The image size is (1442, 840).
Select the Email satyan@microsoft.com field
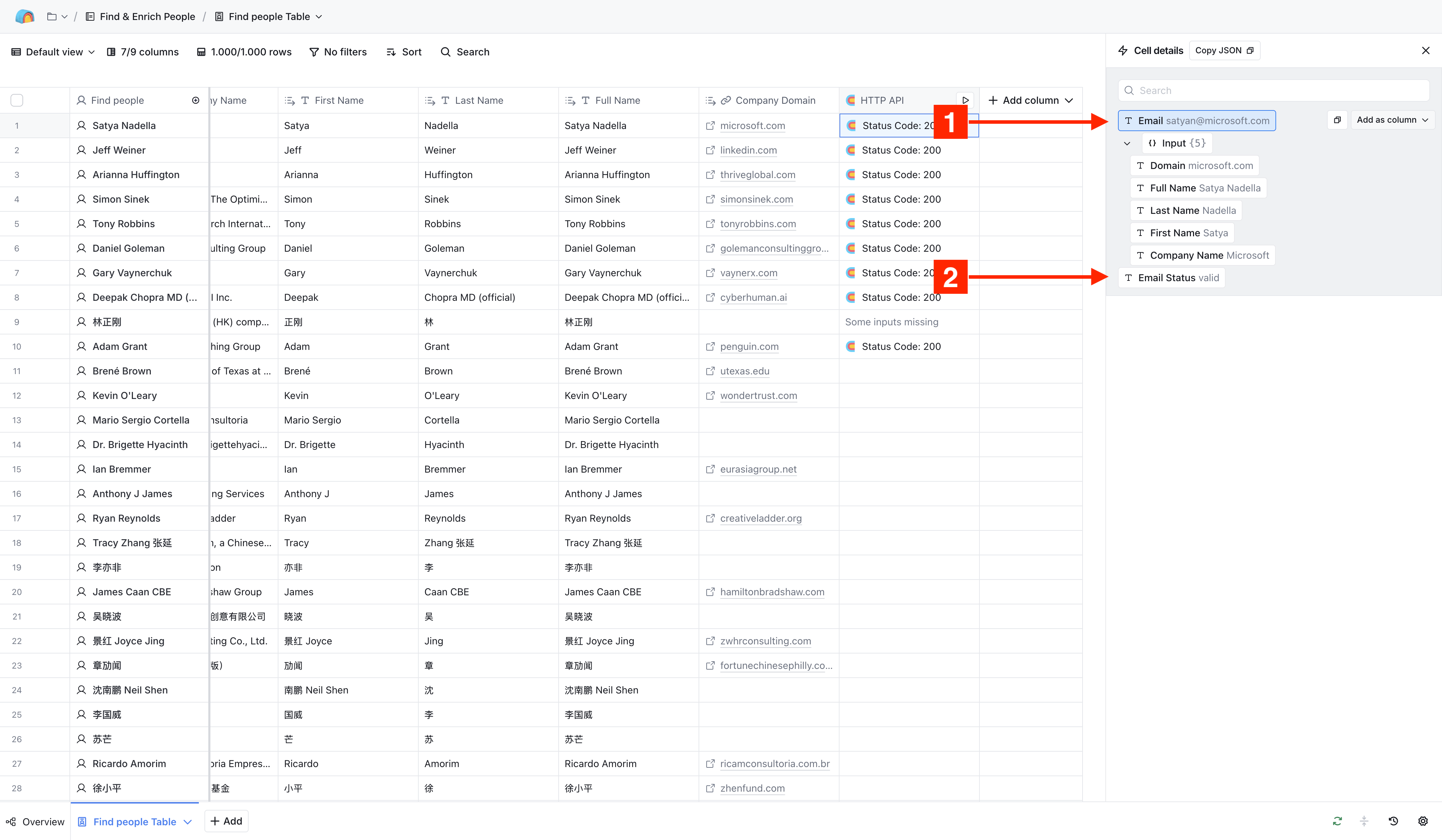point(1197,121)
